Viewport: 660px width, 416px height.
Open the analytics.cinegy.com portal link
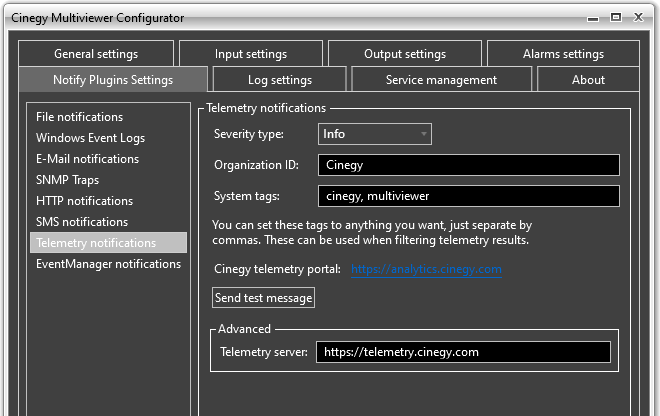(x=426, y=269)
